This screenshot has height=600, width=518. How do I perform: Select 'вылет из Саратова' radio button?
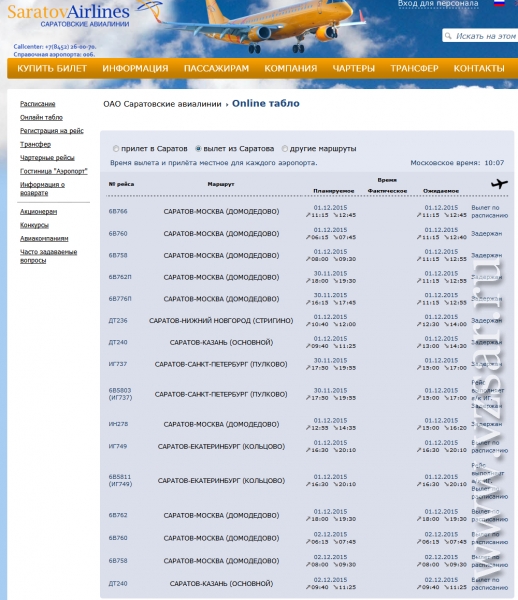pyautogui.click(x=198, y=148)
